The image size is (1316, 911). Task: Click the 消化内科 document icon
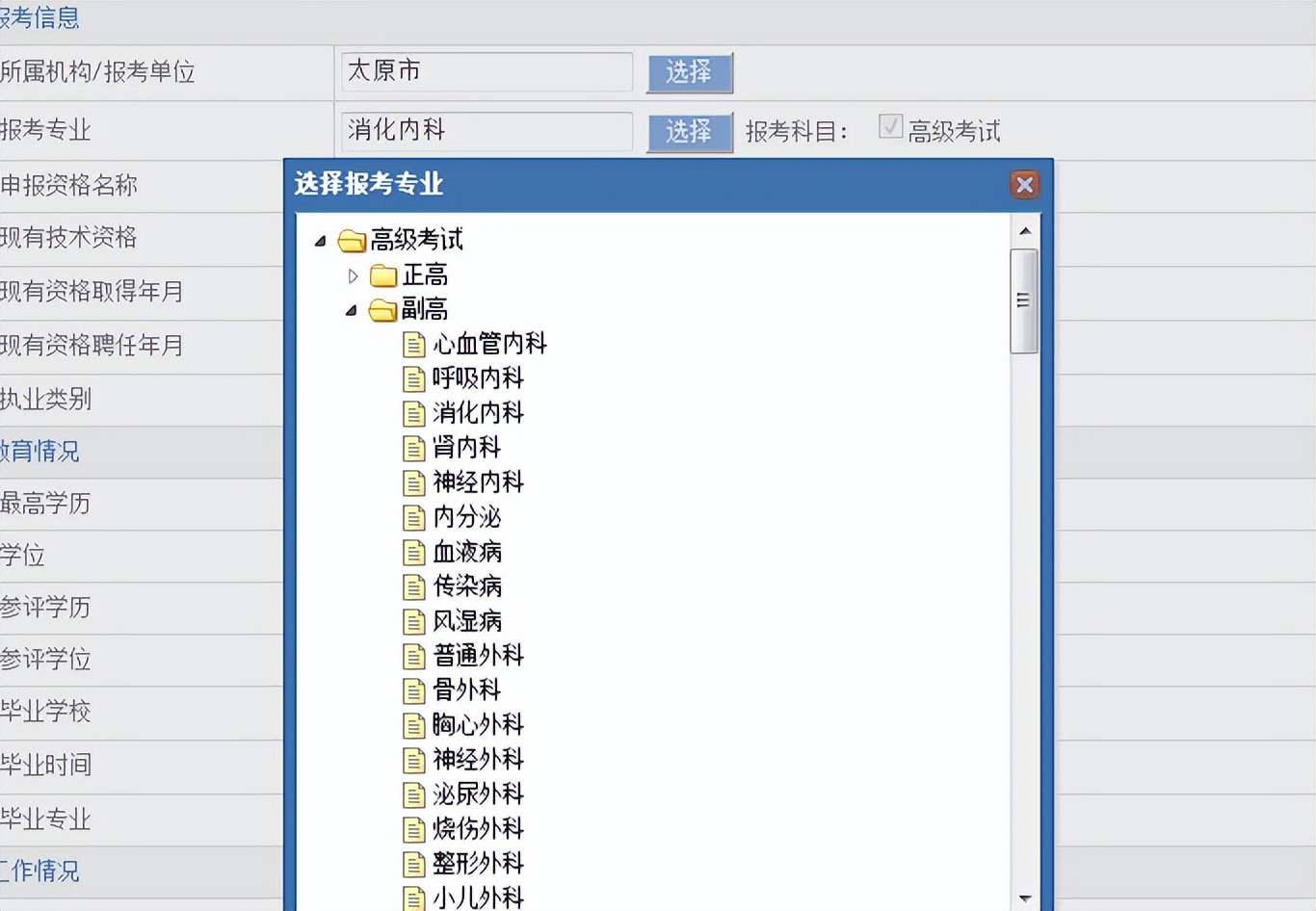point(413,413)
